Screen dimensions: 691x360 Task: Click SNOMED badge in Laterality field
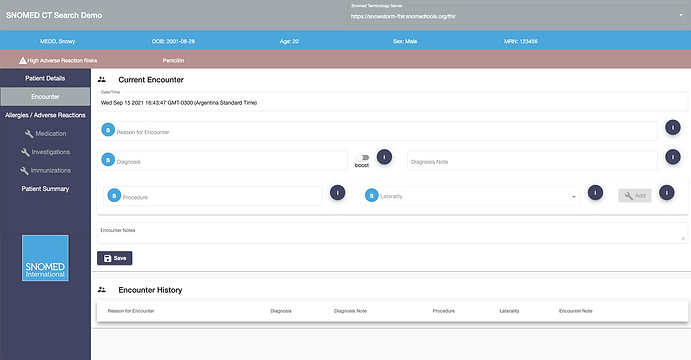[x=372, y=195]
